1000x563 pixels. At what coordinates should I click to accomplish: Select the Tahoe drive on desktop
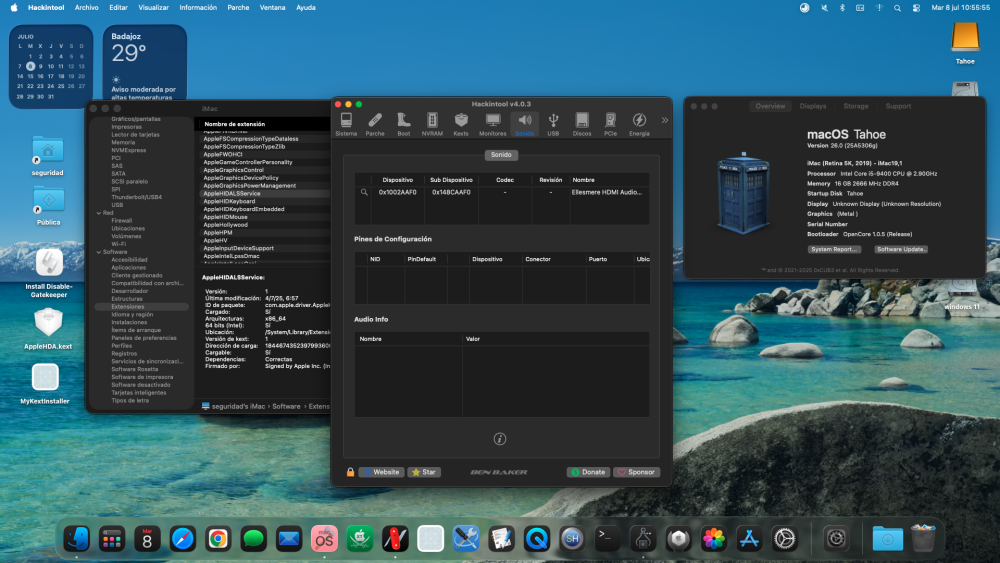[x=965, y=43]
